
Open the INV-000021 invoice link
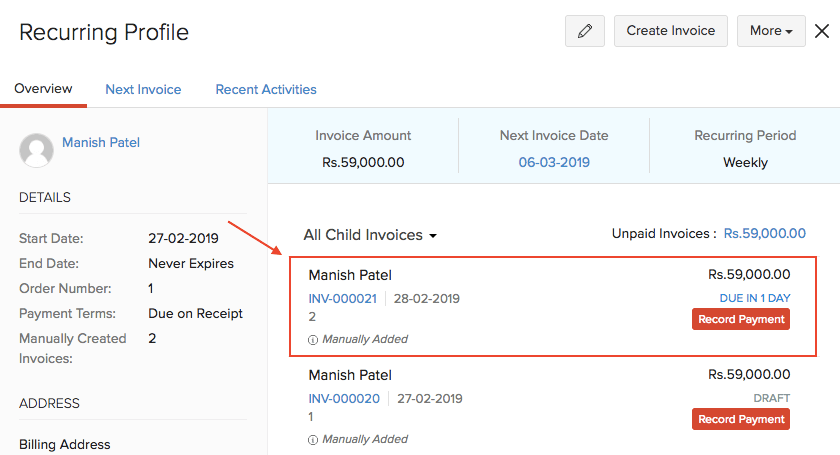(342, 298)
